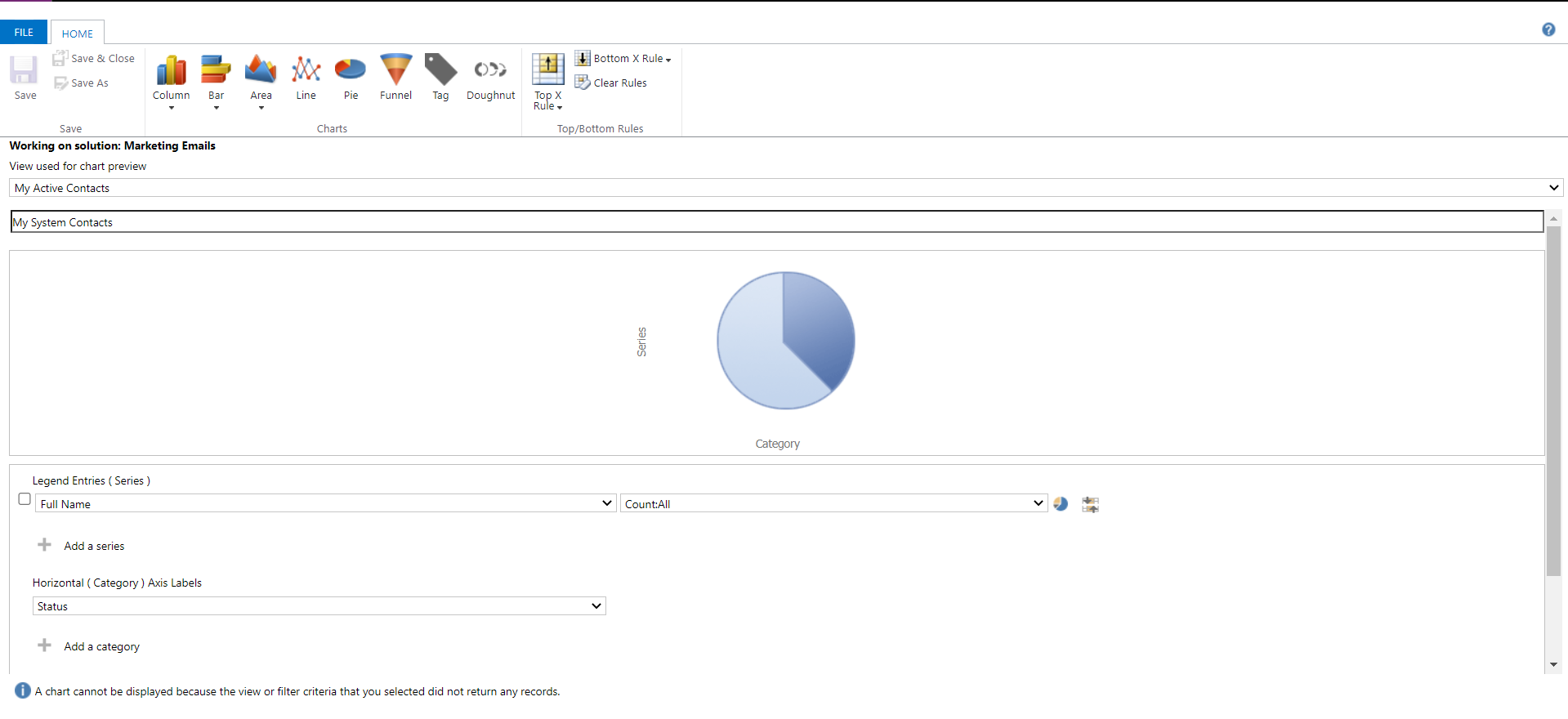Select the Column chart type
Screen dimensions: 1568x719
[171, 78]
